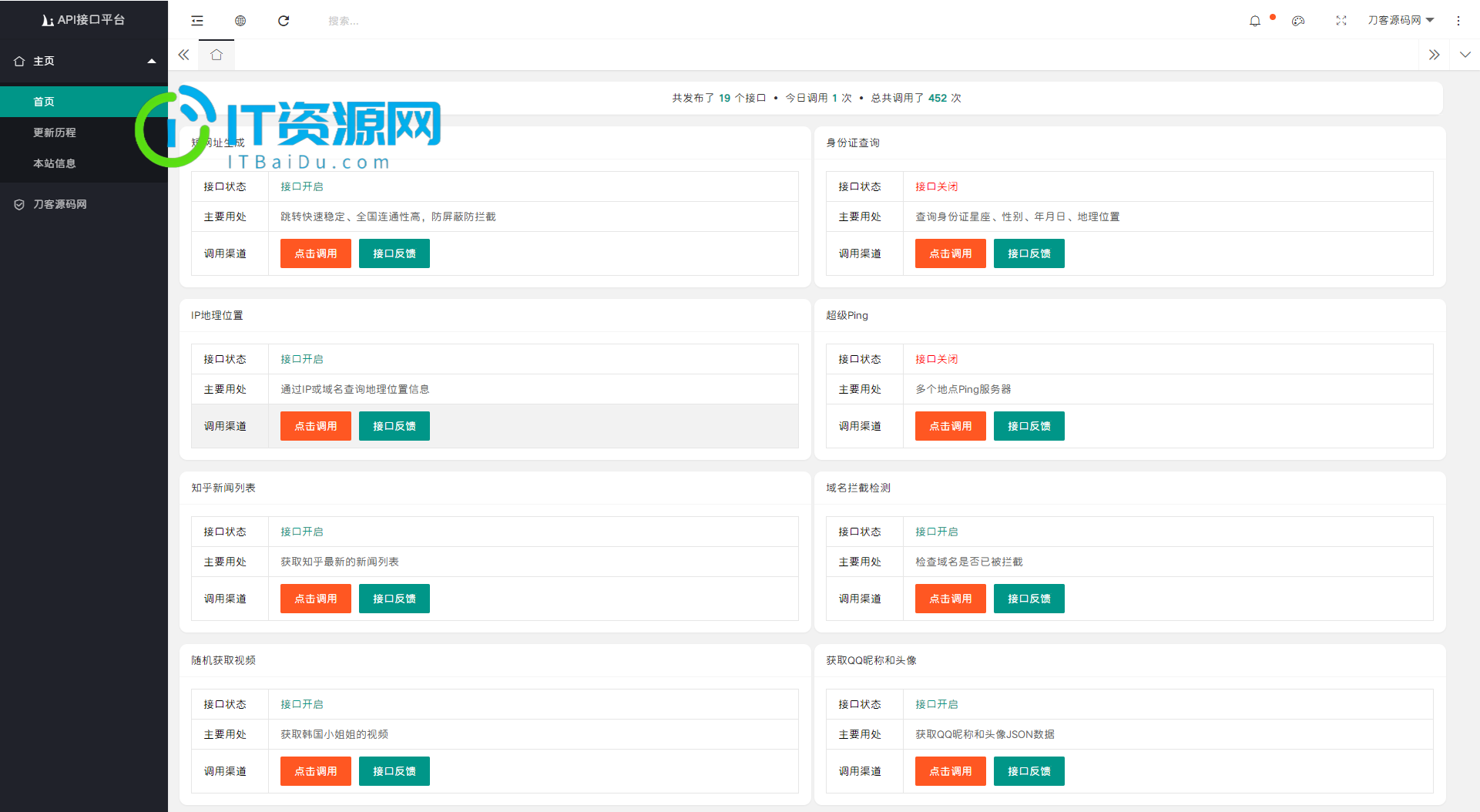Click 点击调用 in the 身份证查询 card

point(951,253)
